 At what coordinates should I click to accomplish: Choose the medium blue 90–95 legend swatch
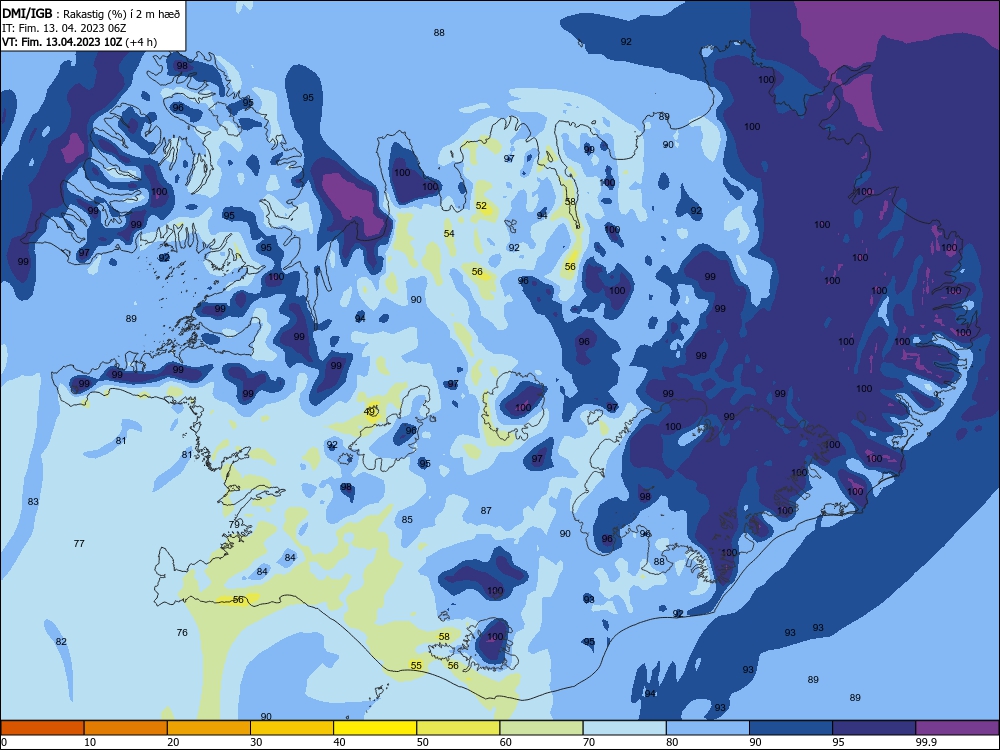click(791, 728)
